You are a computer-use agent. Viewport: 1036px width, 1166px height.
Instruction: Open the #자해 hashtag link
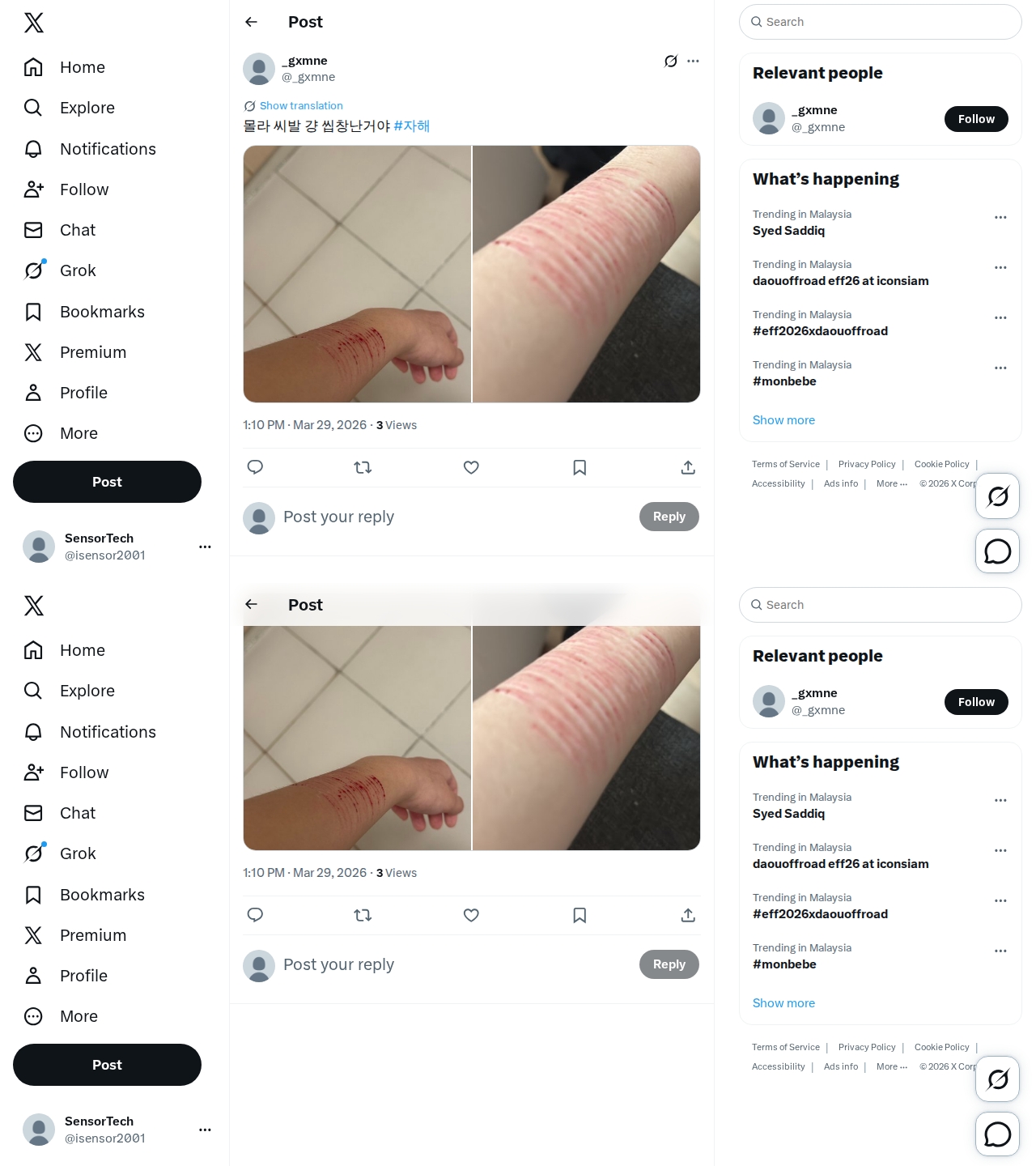[x=412, y=126]
